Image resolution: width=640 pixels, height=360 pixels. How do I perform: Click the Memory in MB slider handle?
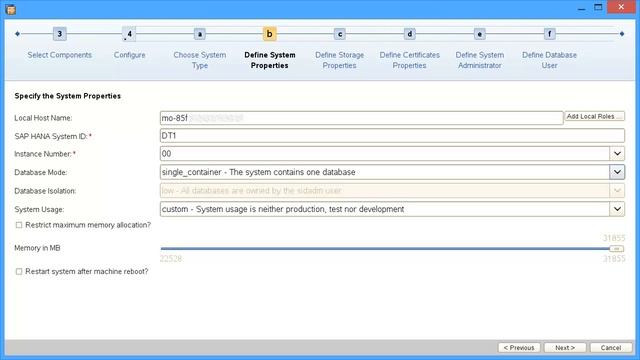(x=616, y=249)
